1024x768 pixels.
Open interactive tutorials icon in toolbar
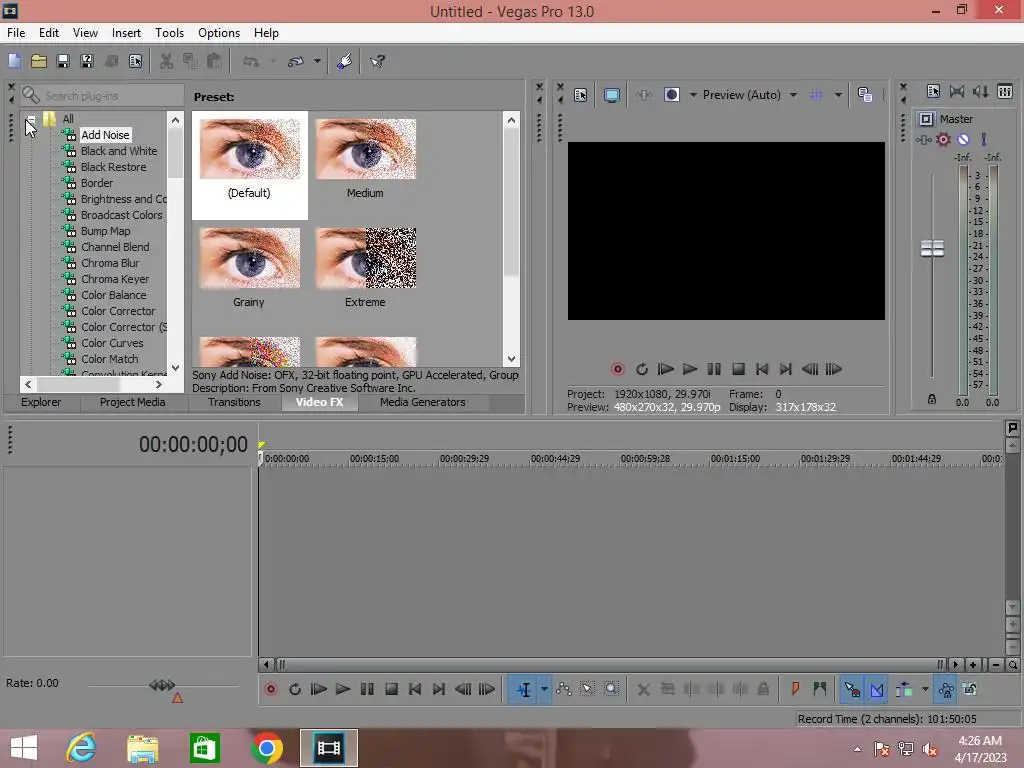click(x=345, y=61)
